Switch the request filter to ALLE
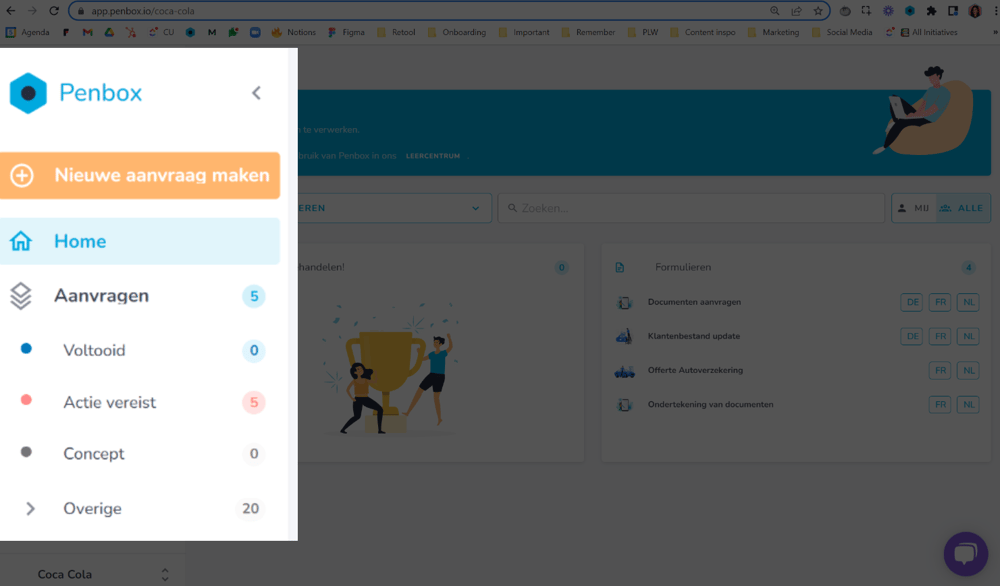Image resolution: width=1000 pixels, height=586 pixels. (963, 208)
